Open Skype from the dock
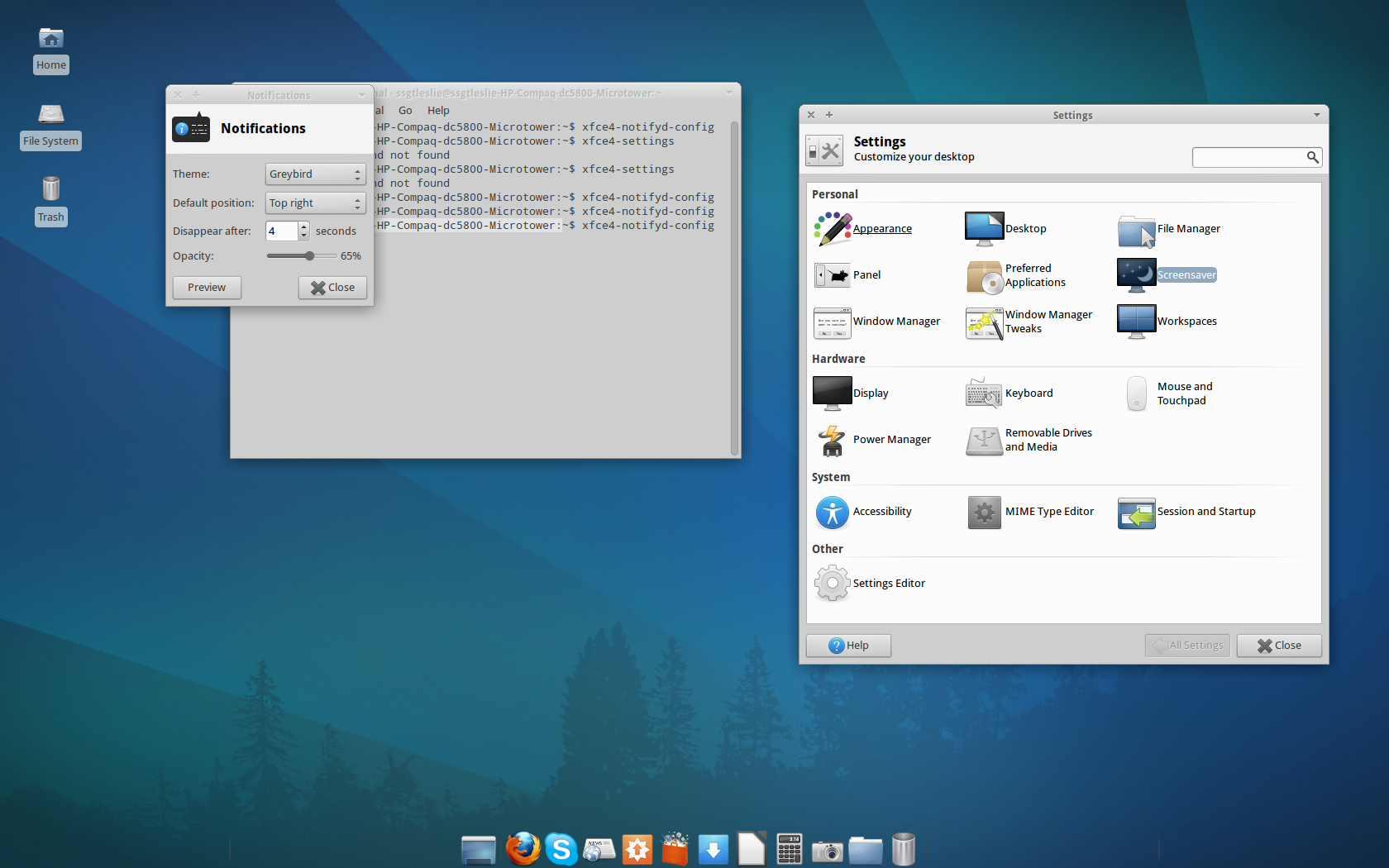The image size is (1389, 868). (561, 849)
